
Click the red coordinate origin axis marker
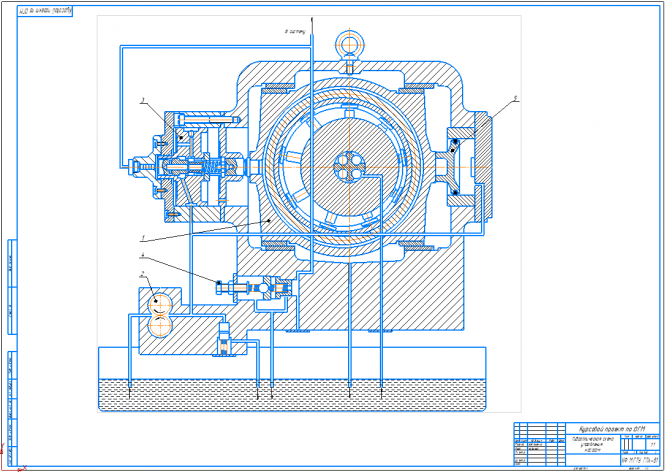tap(9, 463)
